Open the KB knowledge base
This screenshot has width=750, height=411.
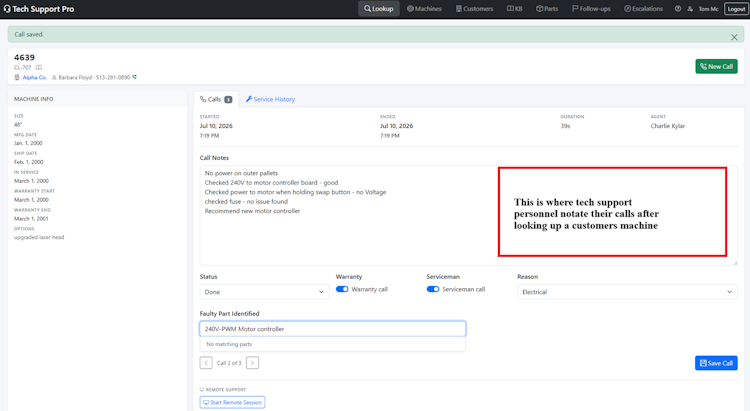click(515, 9)
